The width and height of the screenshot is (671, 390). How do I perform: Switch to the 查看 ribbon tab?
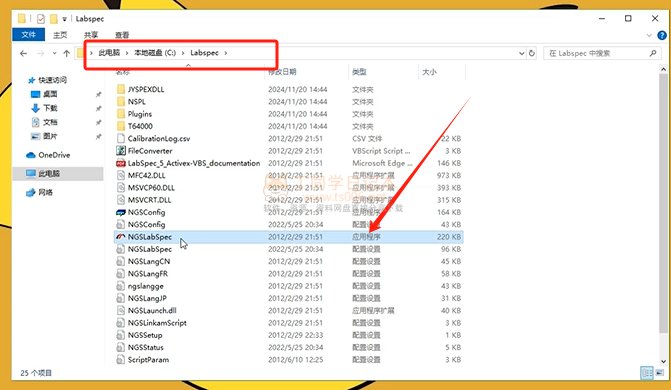[x=122, y=35]
